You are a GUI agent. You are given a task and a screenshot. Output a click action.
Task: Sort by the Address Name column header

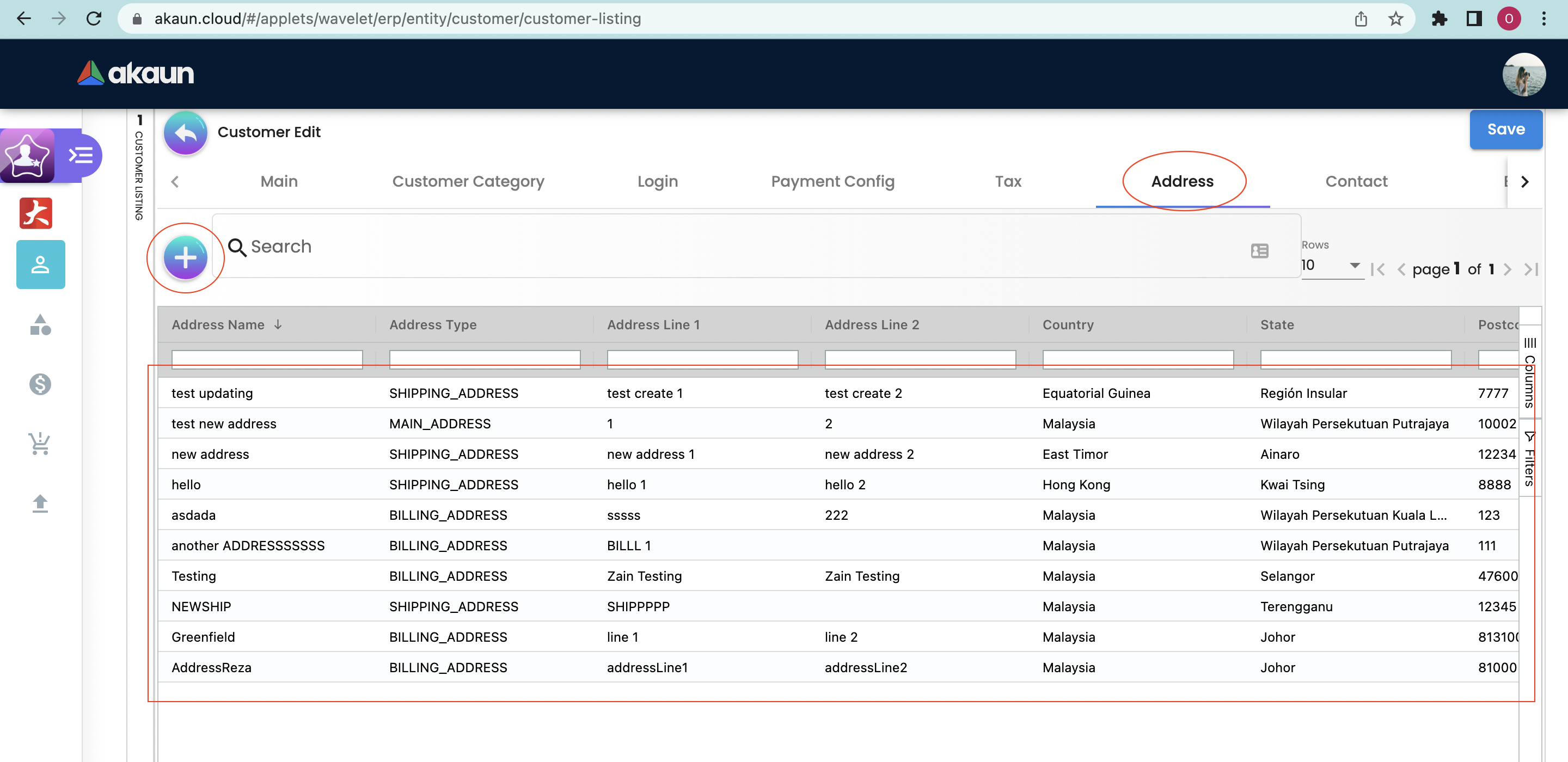pyautogui.click(x=218, y=325)
